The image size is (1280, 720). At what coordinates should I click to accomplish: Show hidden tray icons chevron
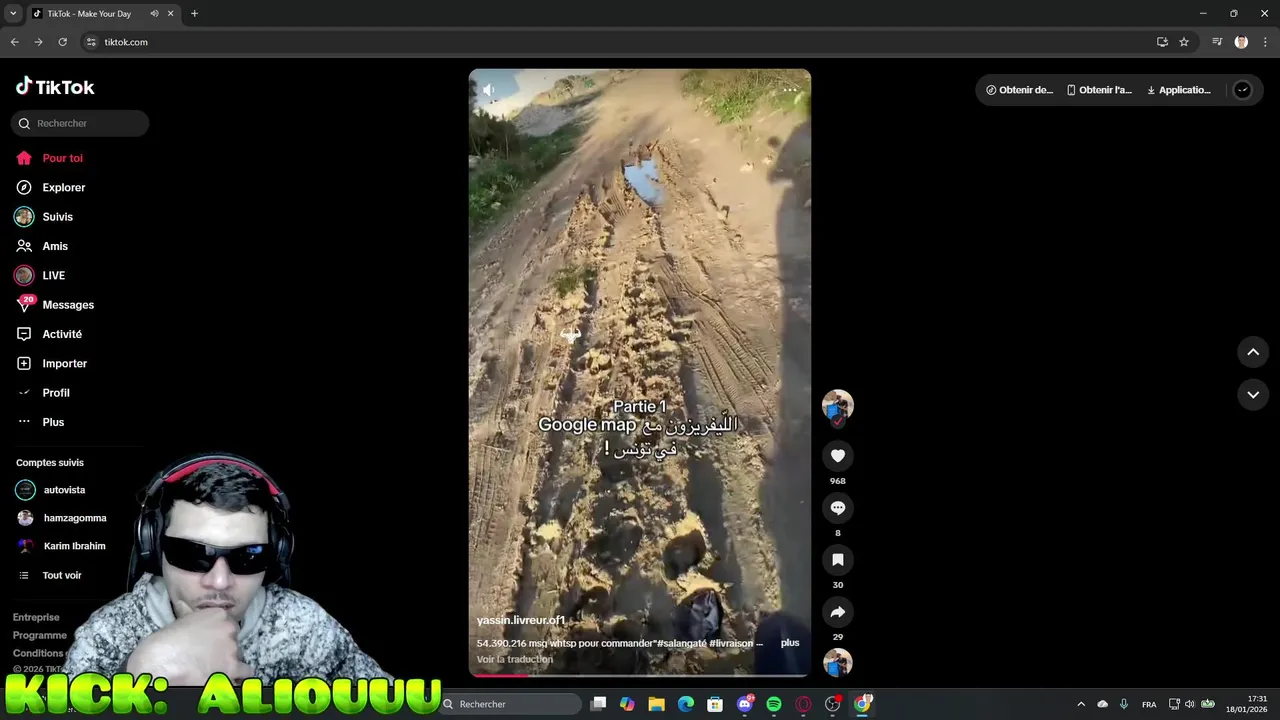click(1081, 704)
